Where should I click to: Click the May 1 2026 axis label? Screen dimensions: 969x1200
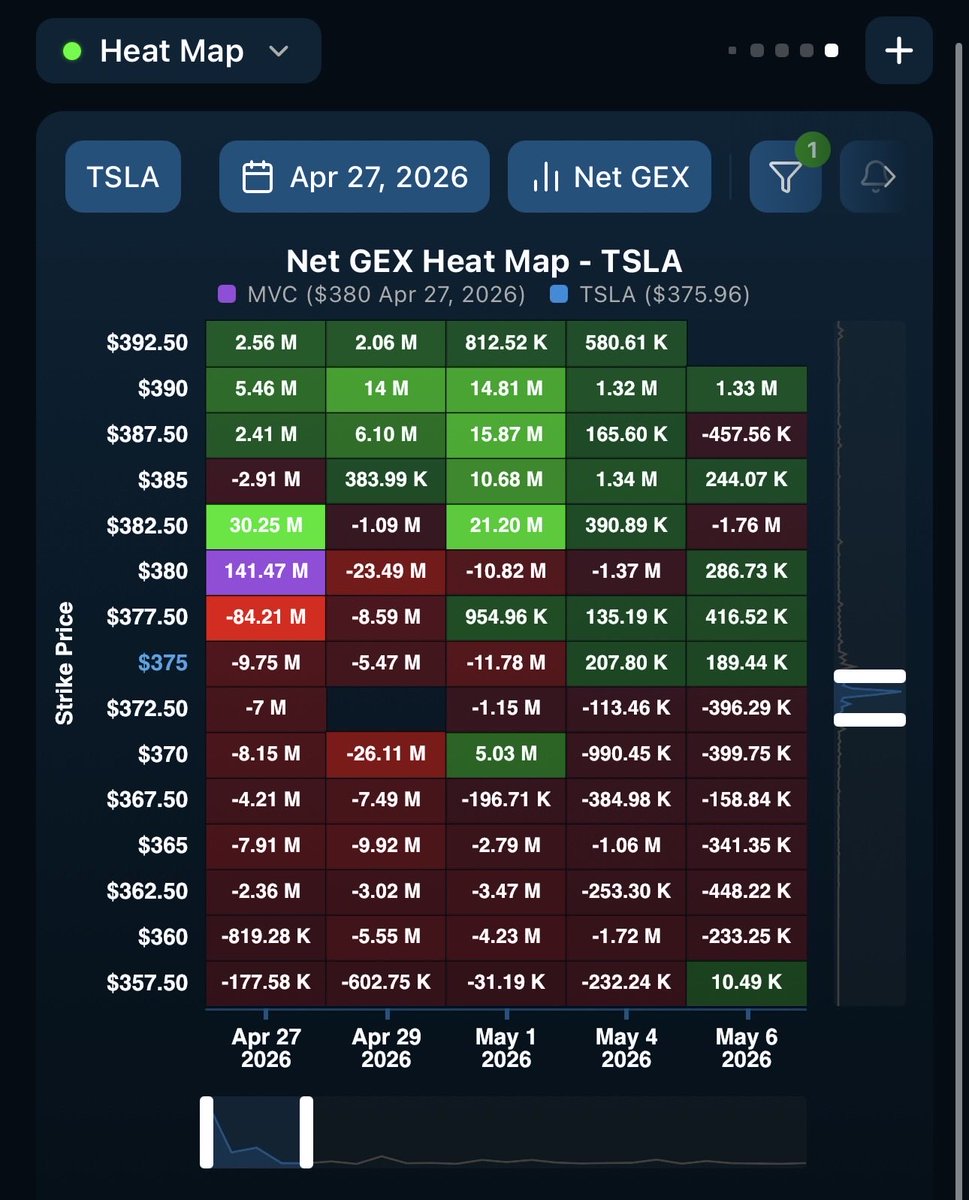click(x=506, y=1048)
